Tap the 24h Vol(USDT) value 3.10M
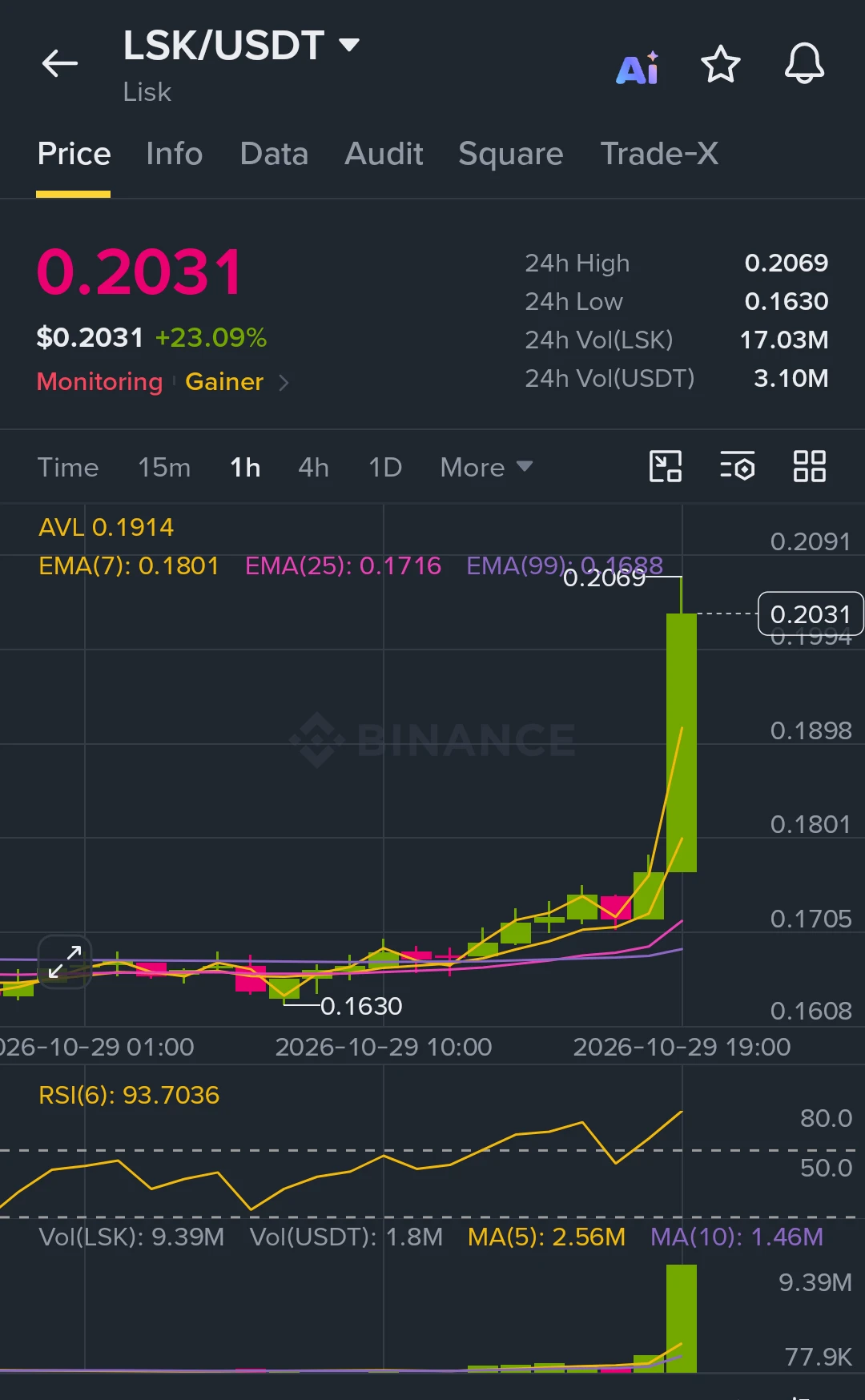 tap(791, 378)
